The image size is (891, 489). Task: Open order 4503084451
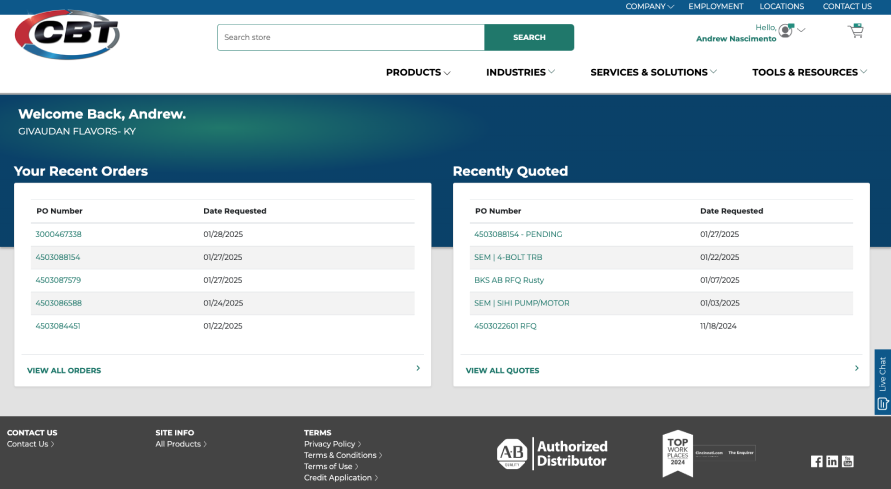click(58, 326)
